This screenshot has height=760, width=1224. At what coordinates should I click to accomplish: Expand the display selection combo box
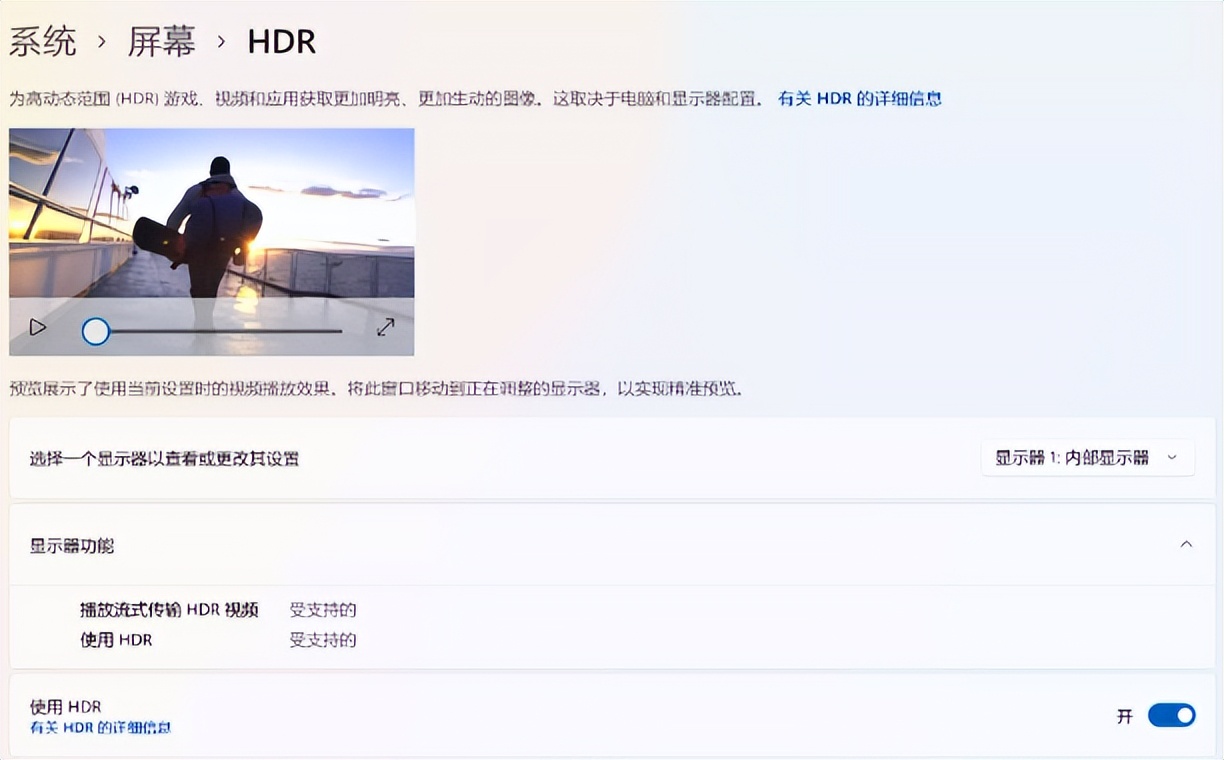[x=1087, y=458]
